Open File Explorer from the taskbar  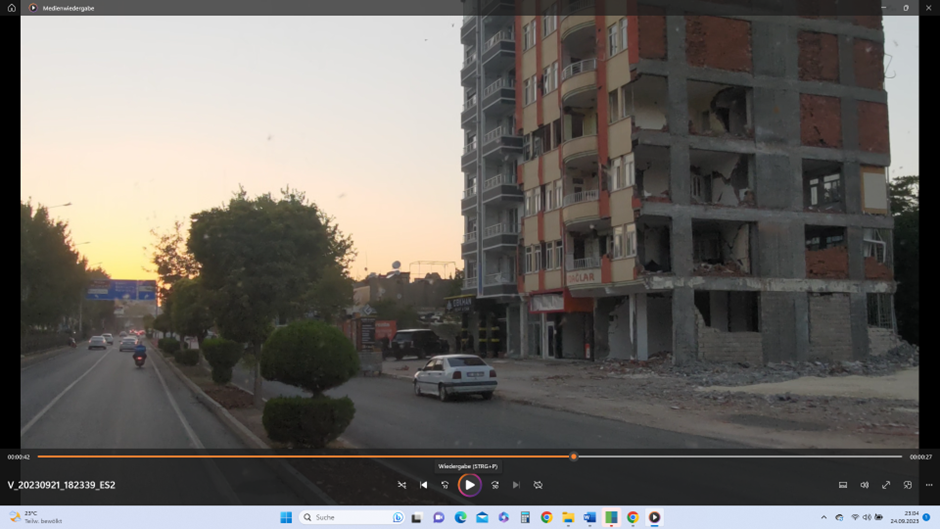[568, 518]
